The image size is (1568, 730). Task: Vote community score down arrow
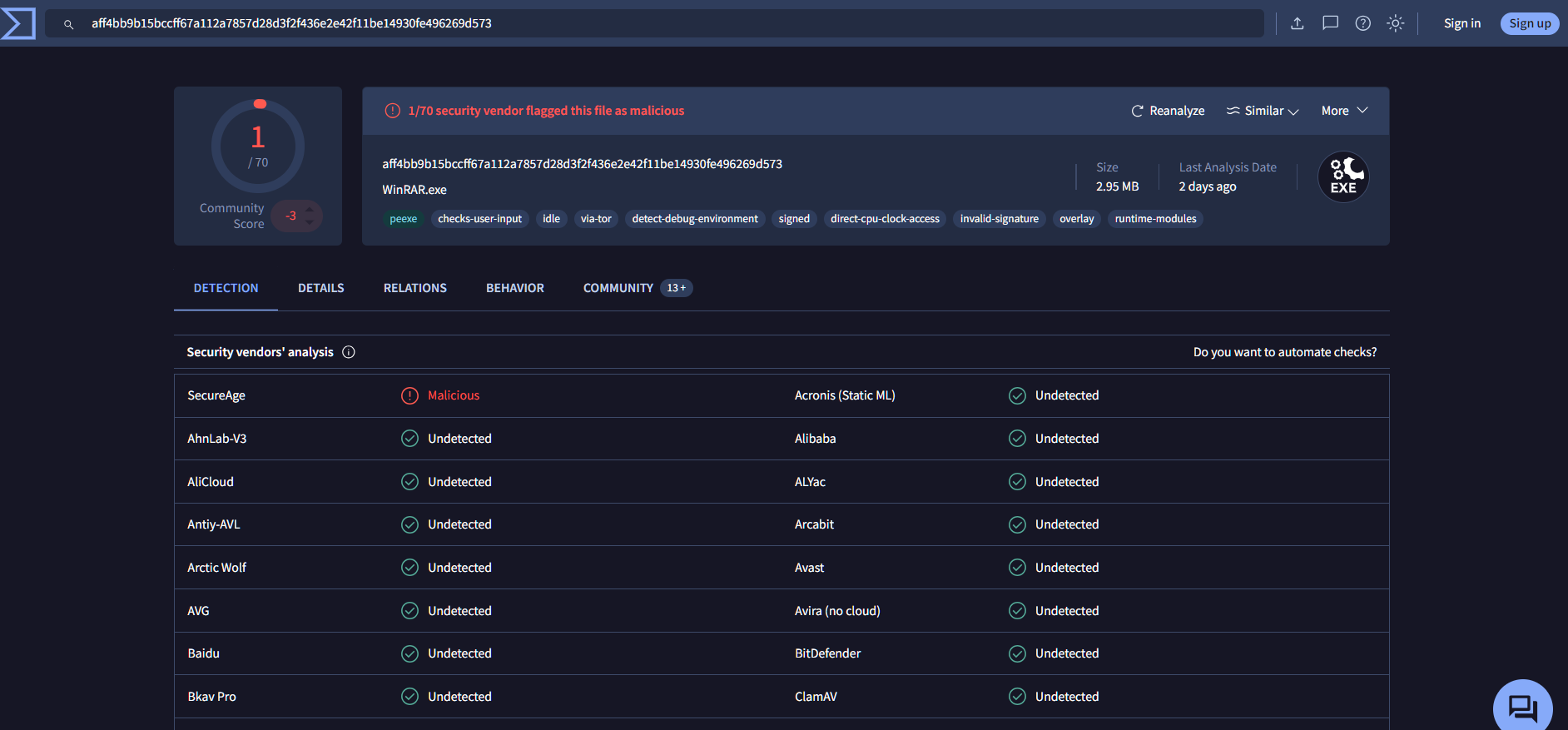[310, 222]
